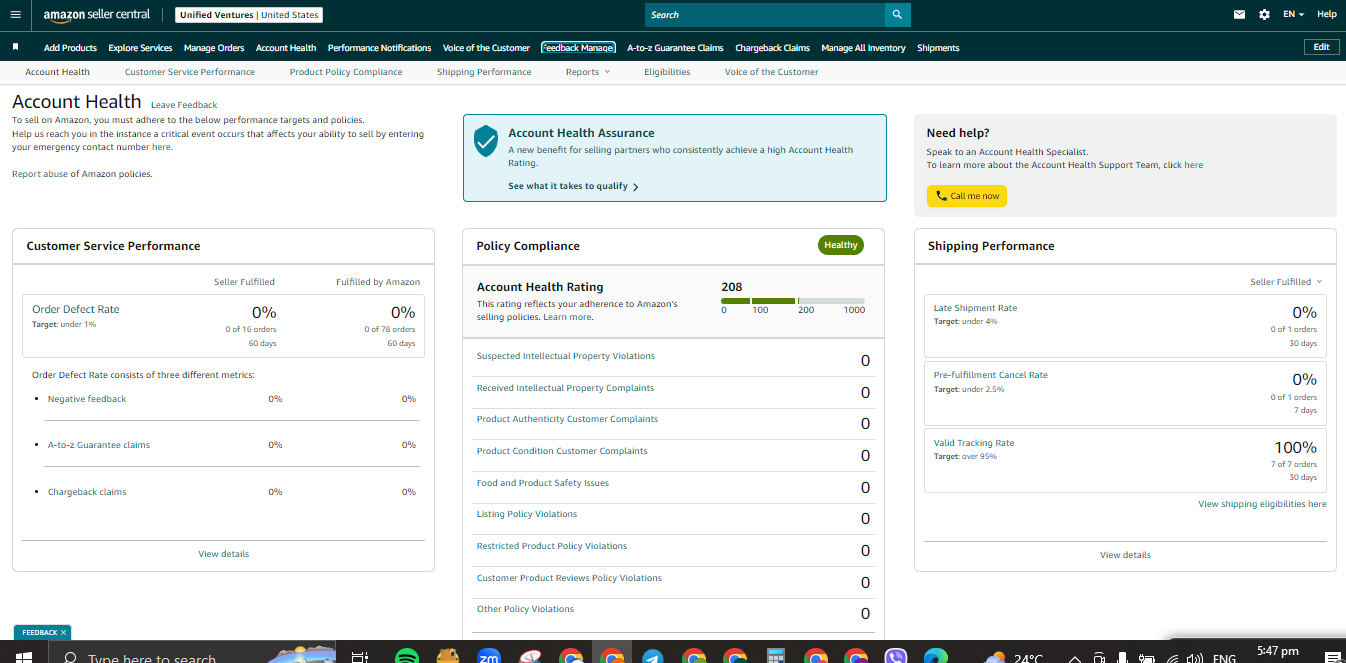Open the Late Shipment Rate link
The height and width of the screenshot is (663, 1346).
coord(975,308)
